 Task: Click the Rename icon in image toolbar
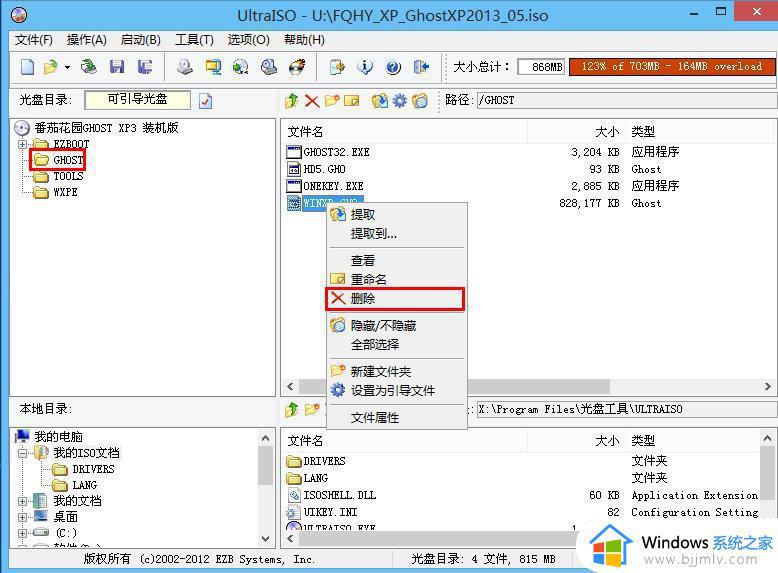click(352, 101)
